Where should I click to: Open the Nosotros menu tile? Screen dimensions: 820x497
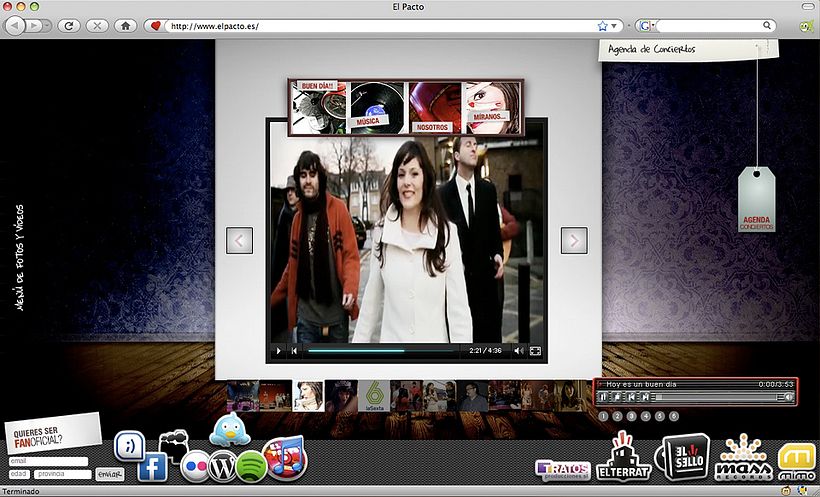435,107
